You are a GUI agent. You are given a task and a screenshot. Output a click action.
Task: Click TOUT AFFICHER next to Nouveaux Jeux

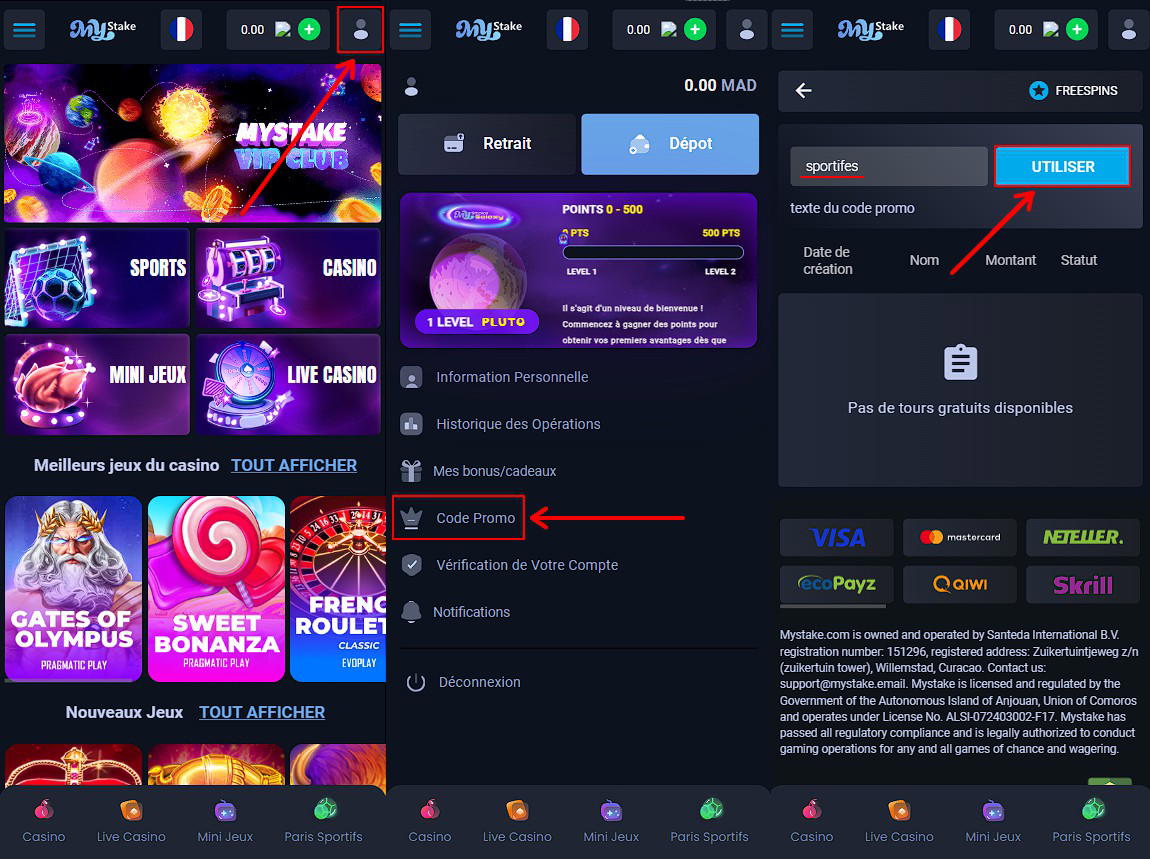[262, 712]
